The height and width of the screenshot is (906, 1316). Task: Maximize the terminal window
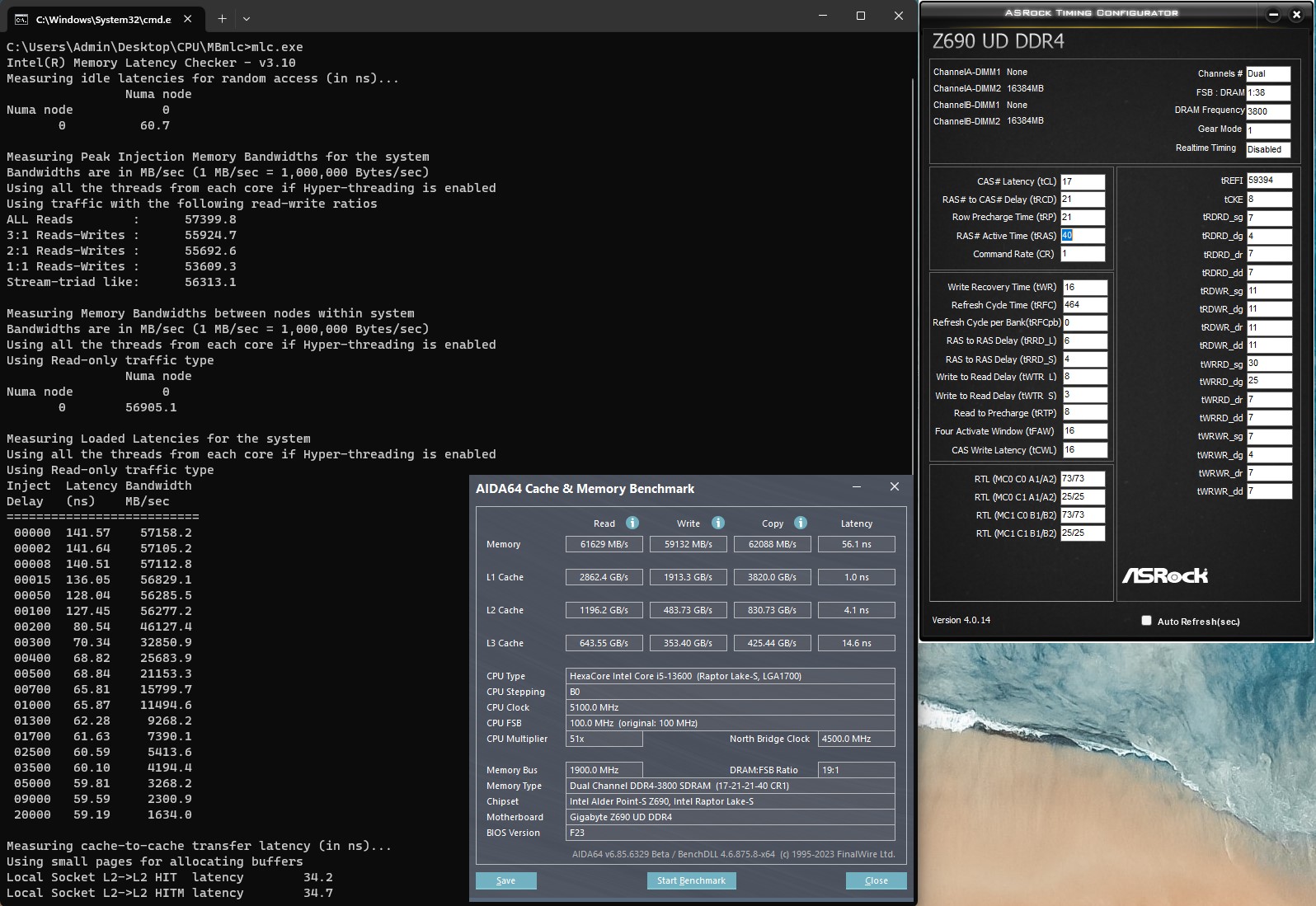[860, 16]
